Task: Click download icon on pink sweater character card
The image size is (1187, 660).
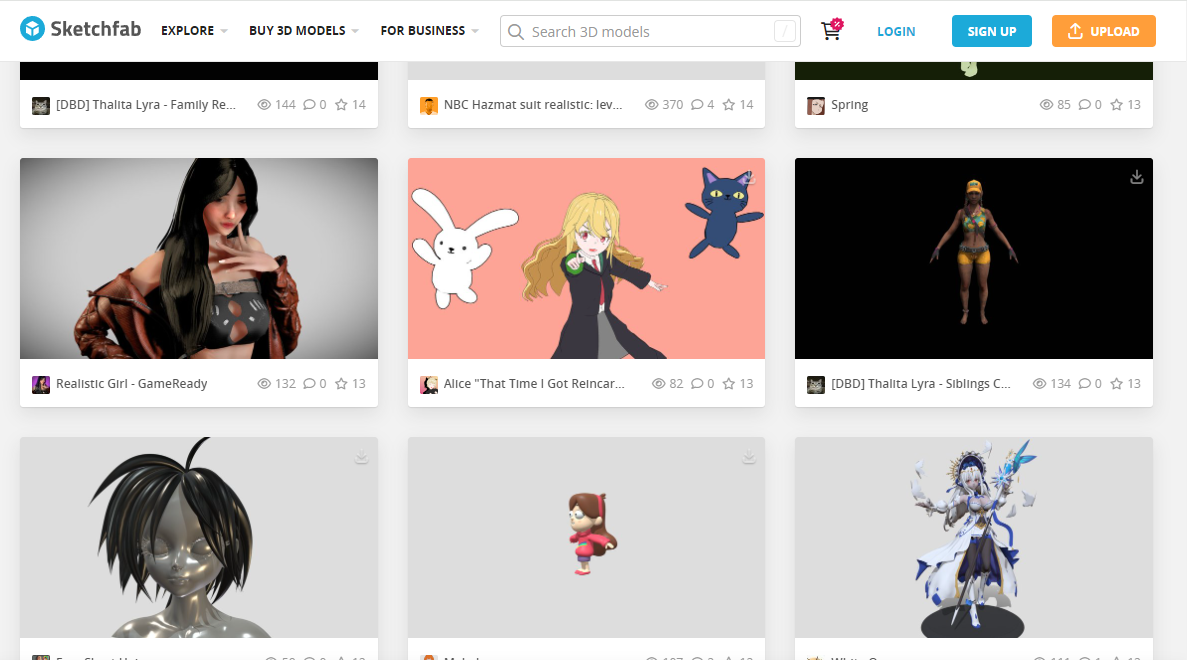Action: click(749, 456)
